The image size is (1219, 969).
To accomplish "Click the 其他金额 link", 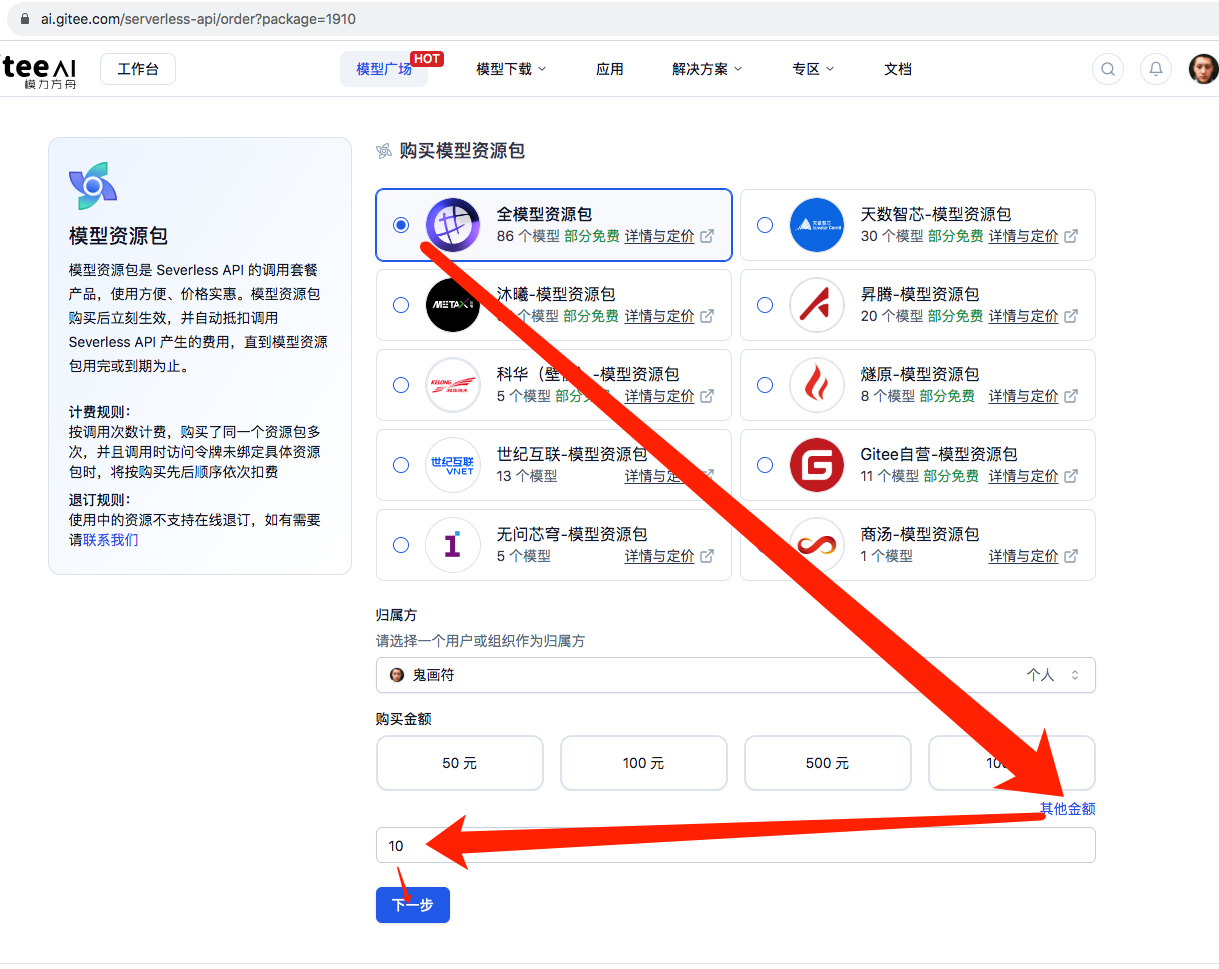I will 1068,809.
